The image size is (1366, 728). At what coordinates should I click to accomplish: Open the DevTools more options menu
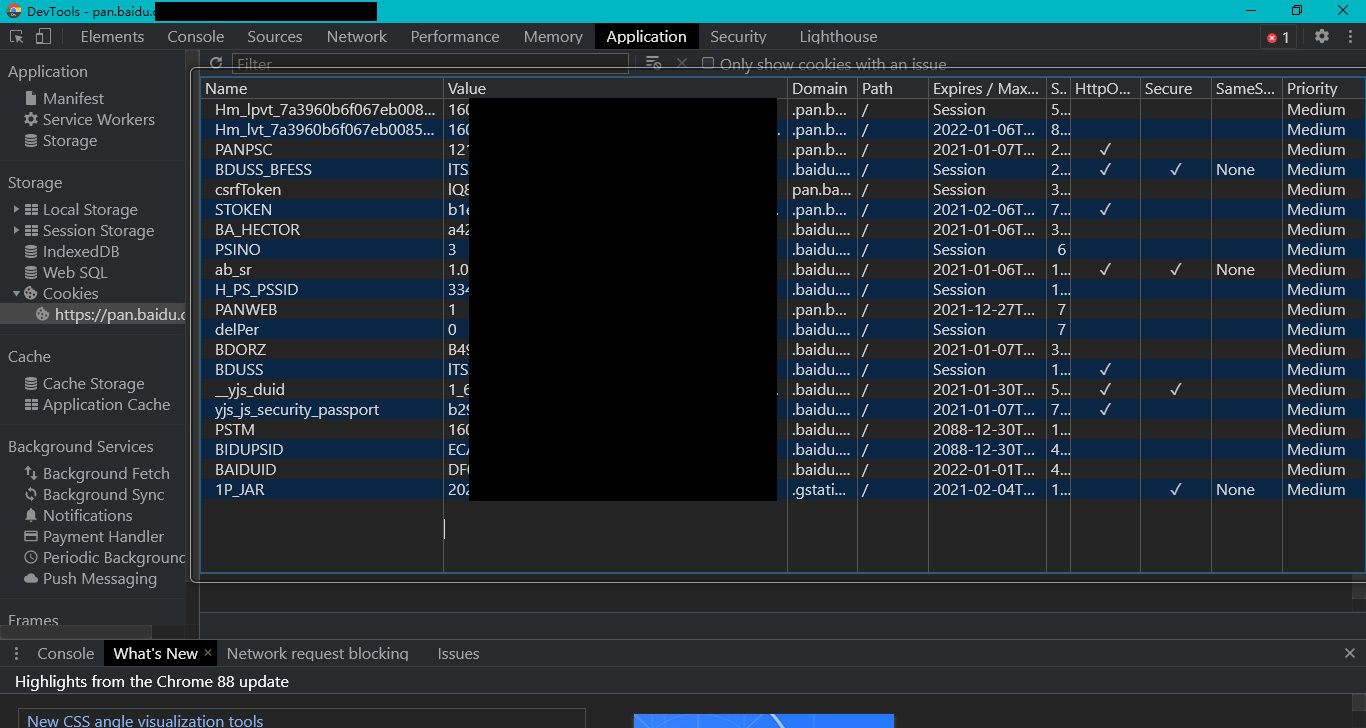tap(1348, 36)
